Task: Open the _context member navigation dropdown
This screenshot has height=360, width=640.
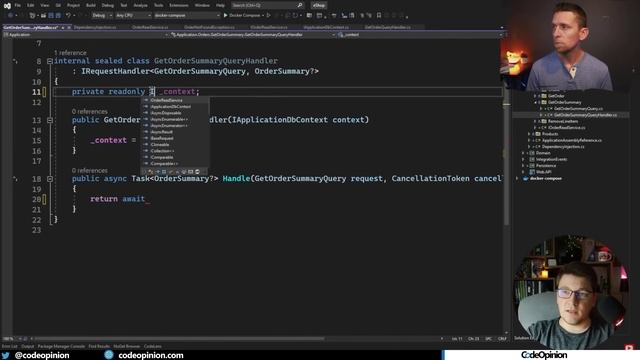Action: click(420, 35)
